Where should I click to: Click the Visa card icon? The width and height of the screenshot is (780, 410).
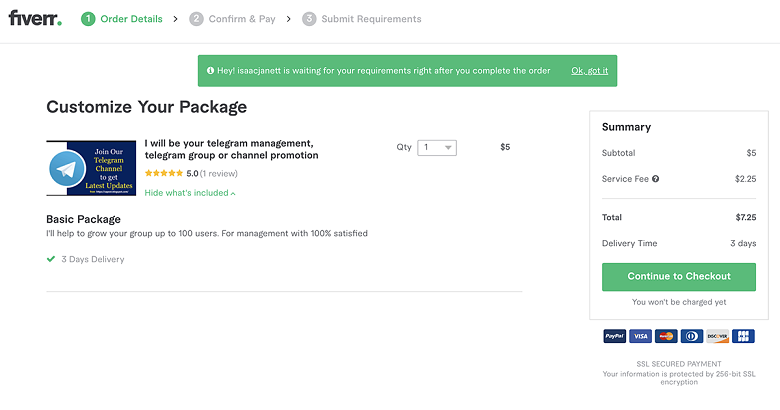(640, 336)
